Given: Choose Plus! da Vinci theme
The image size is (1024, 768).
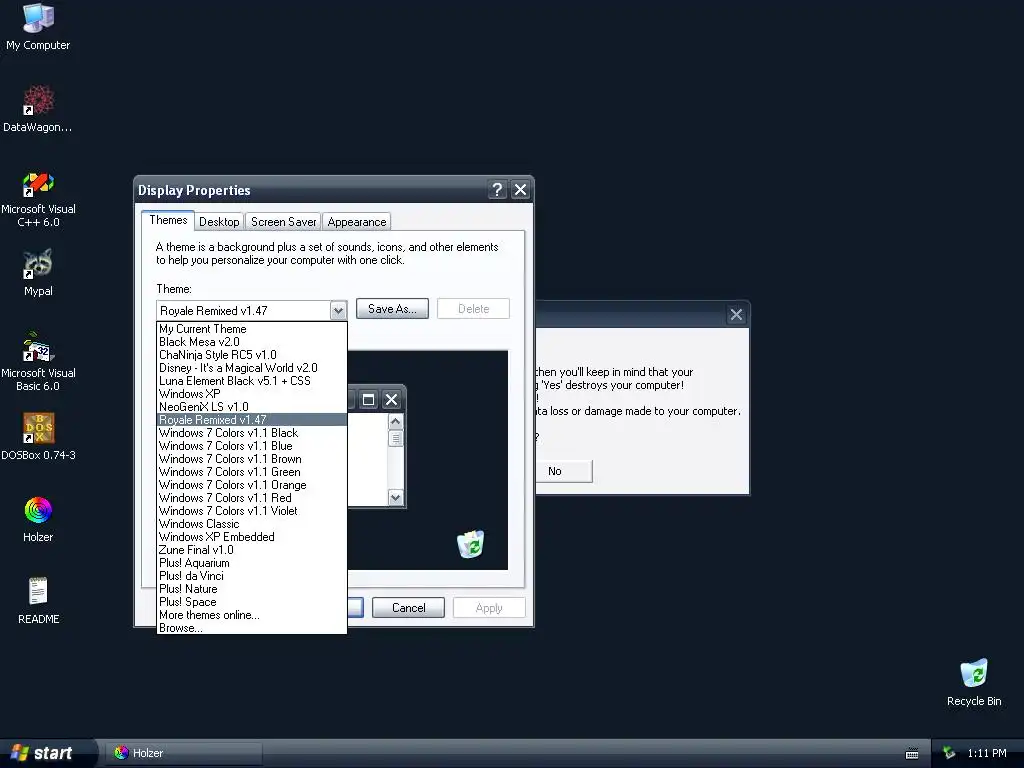Looking at the screenshot, I should pyautogui.click(x=251, y=576).
